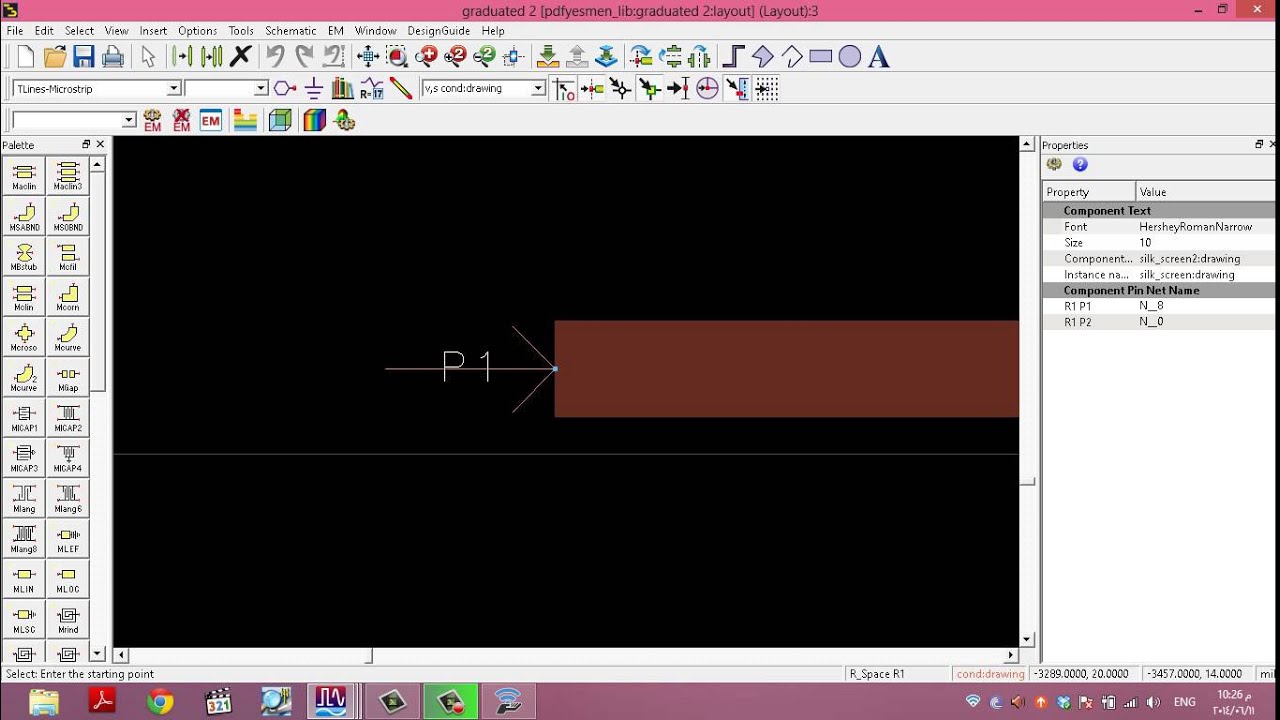Screen dimensions: 1280x720
Task: Close the Palette panel
Action: 100,145
